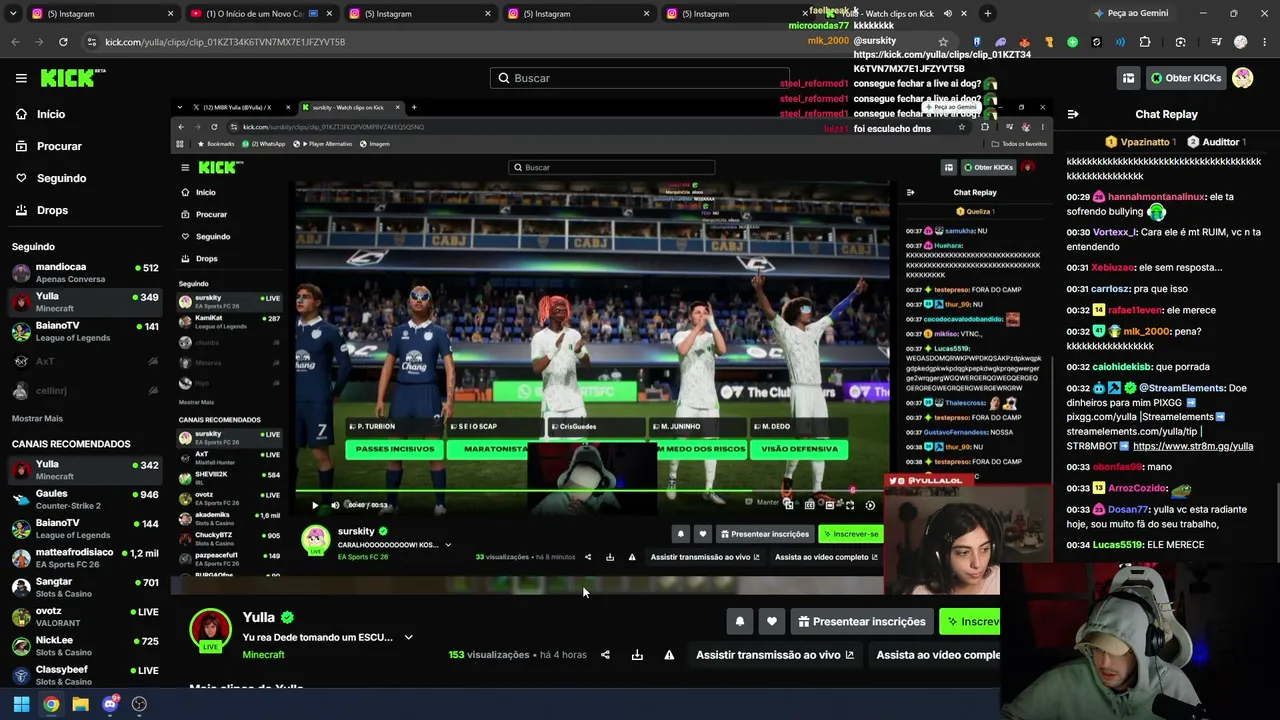The image size is (1280, 720).
Task: Open the Minecraft category link below the clip title
Action: tap(263, 655)
